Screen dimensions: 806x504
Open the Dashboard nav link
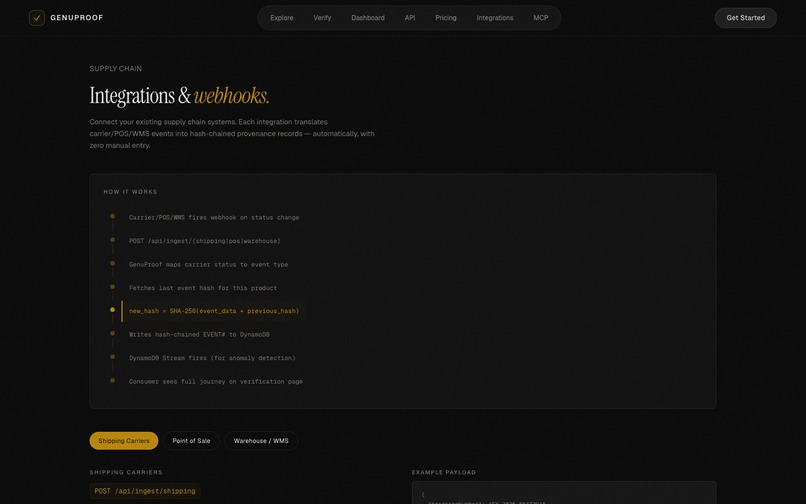coord(368,18)
